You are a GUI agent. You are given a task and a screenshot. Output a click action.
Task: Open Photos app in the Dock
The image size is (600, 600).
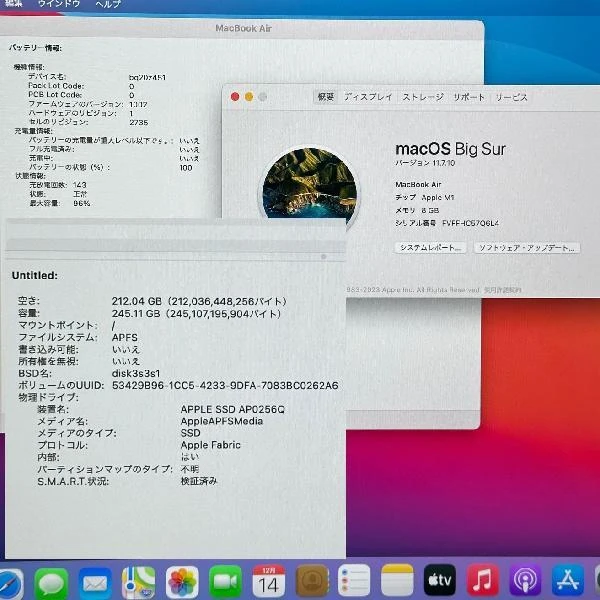pyautogui.click(x=182, y=582)
